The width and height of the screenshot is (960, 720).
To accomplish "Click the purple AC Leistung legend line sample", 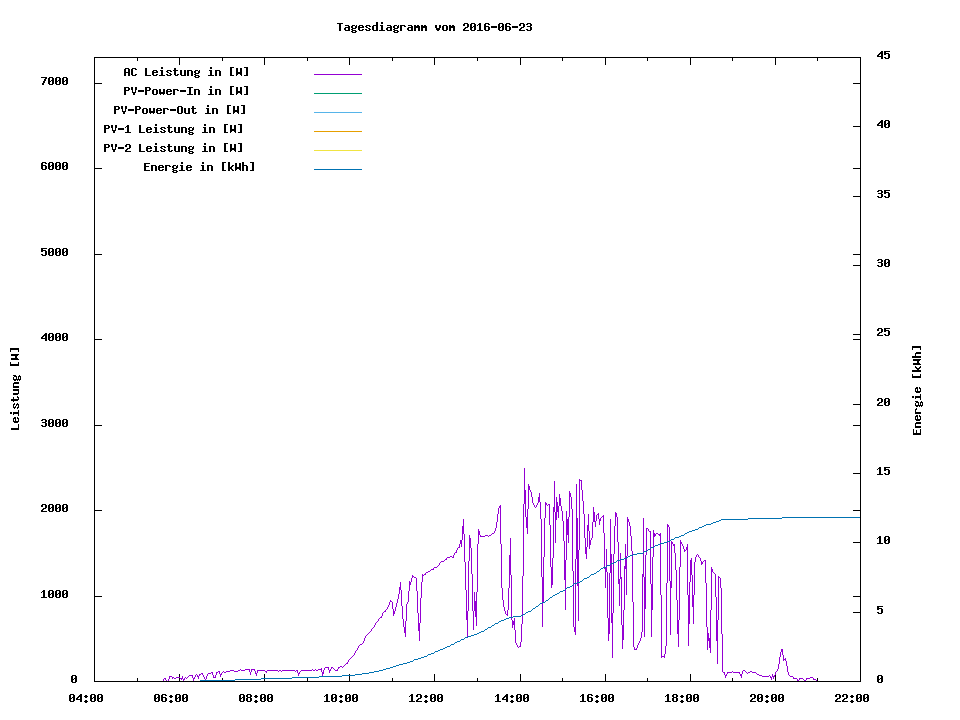I will (x=337, y=74).
